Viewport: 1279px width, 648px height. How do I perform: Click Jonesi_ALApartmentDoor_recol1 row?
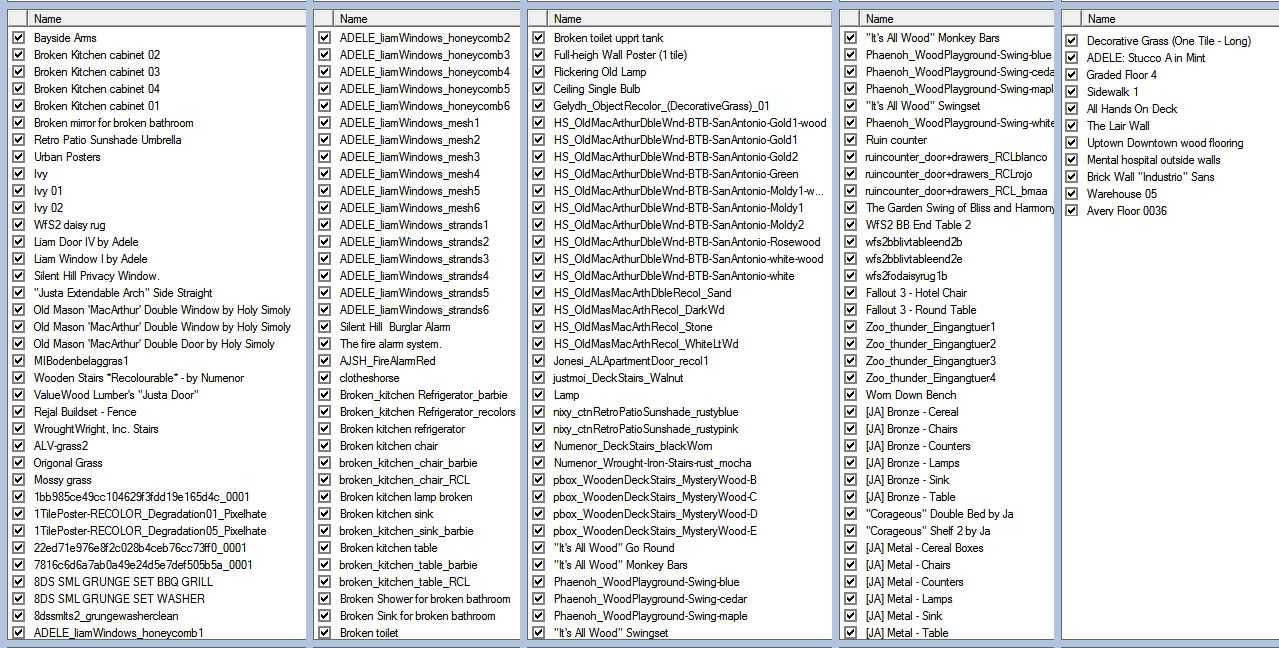click(631, 361)
